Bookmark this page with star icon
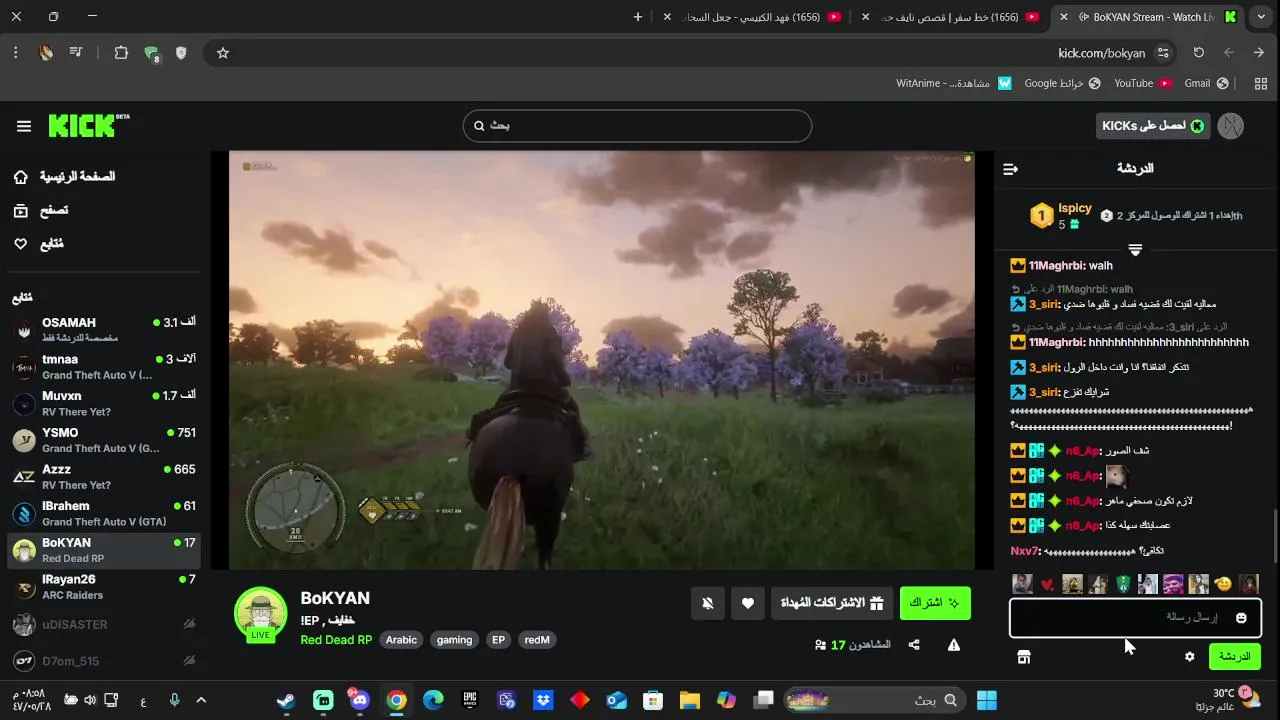 (223, 53)
